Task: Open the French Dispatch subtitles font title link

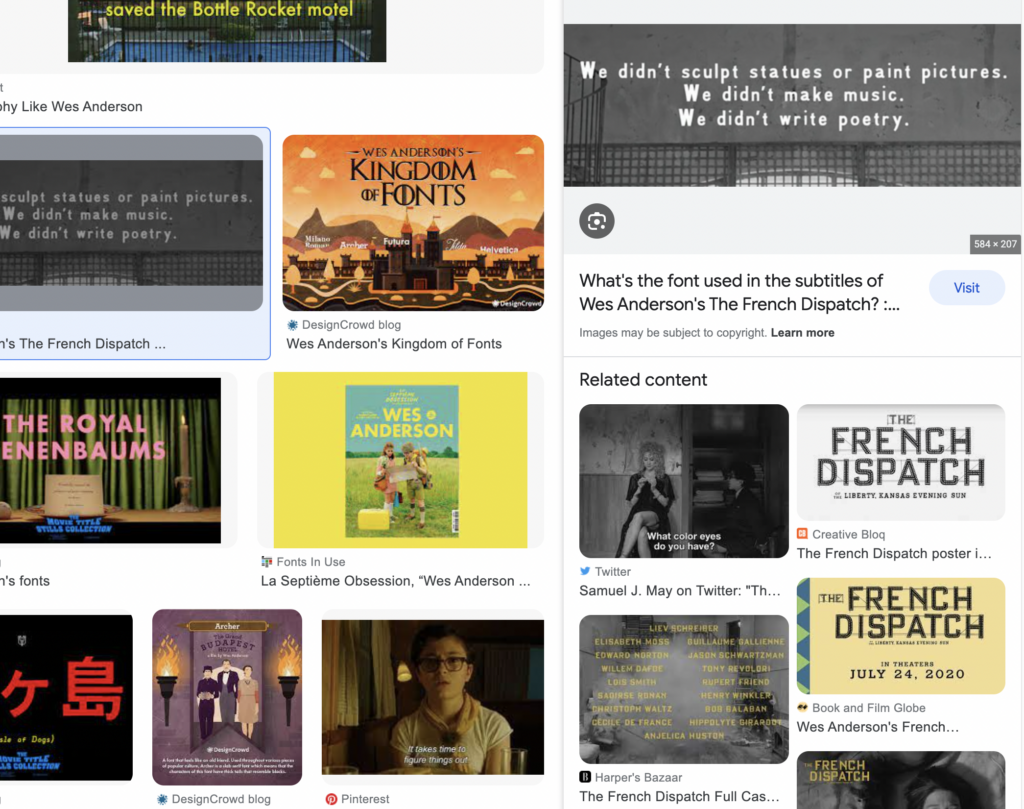Action: tap(739, 293)
